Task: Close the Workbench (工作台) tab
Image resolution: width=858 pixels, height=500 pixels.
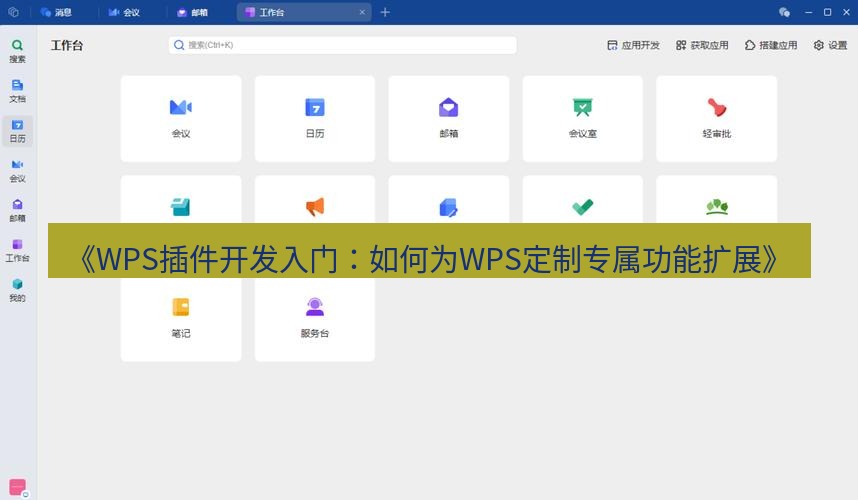Action: click(x=362, y=12)
